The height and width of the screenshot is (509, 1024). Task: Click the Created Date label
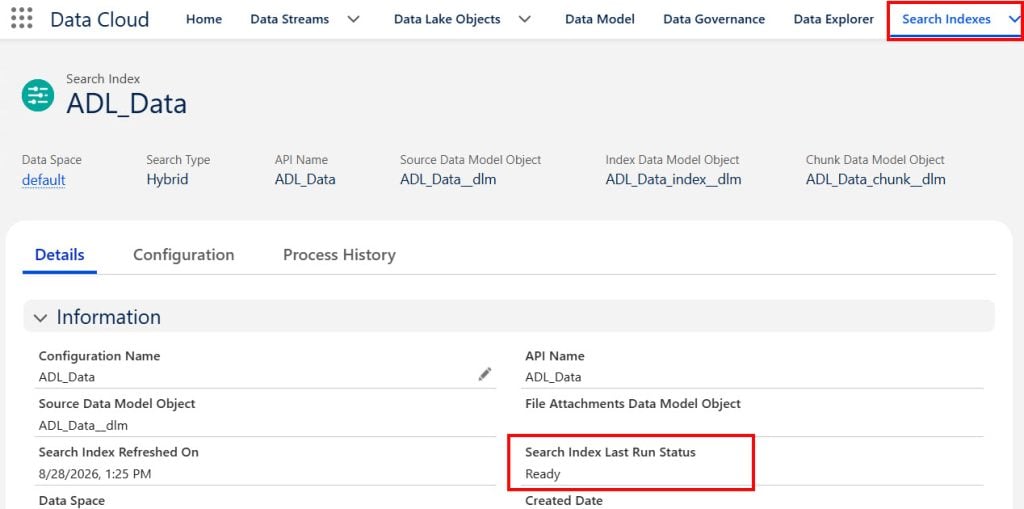coord(564,501)
